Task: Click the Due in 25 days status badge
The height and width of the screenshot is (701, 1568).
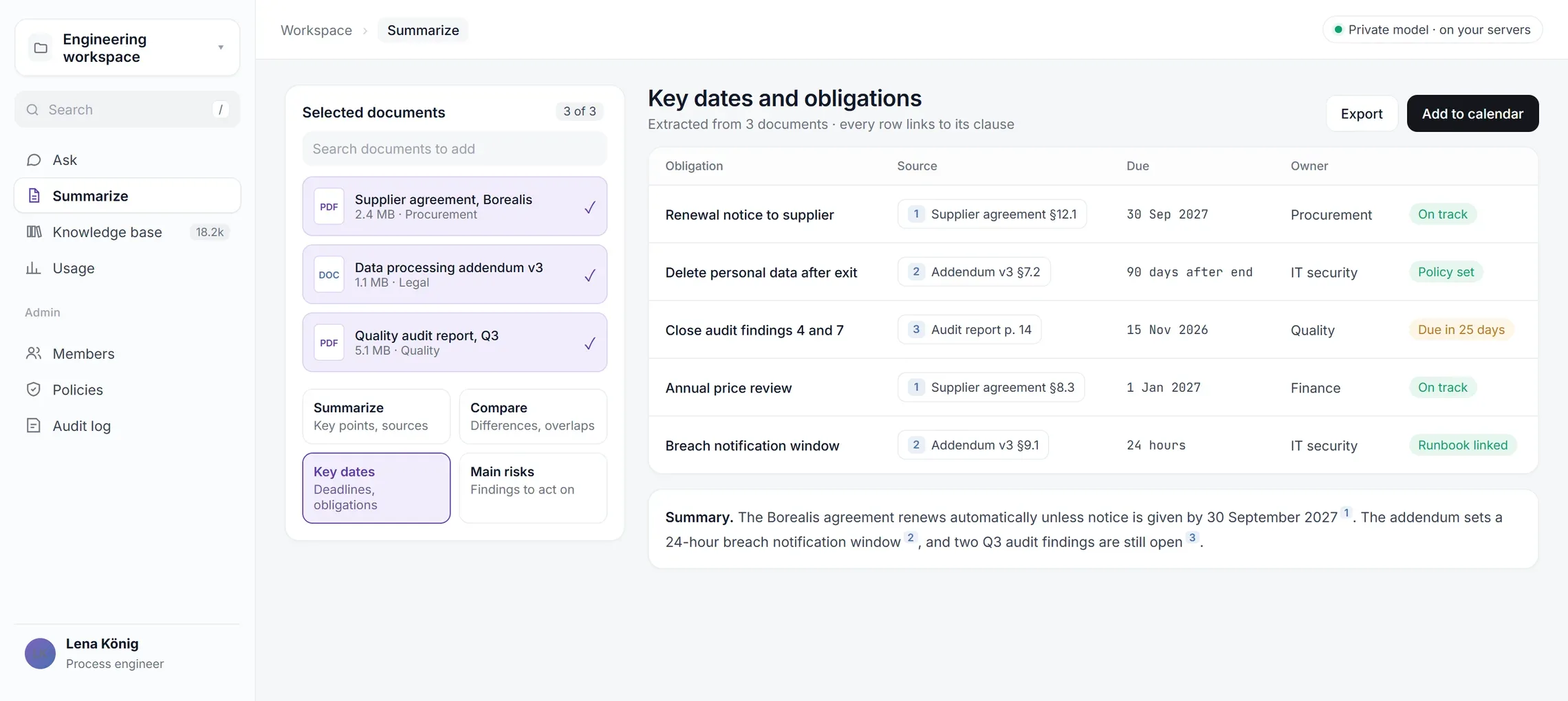Action: [1461, 330]
